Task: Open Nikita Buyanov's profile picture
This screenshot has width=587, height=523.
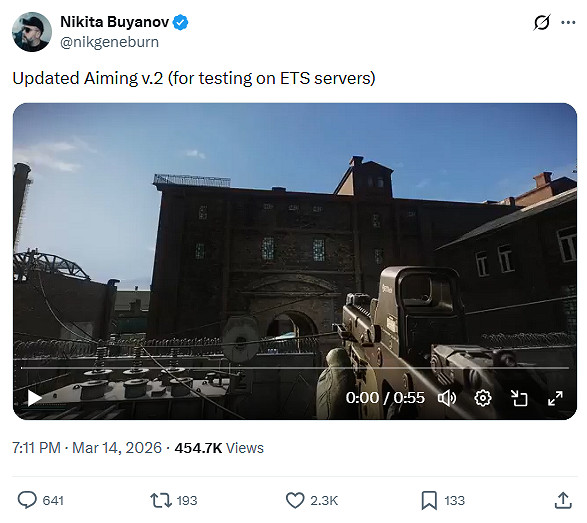Action: [x=32, y=32]
